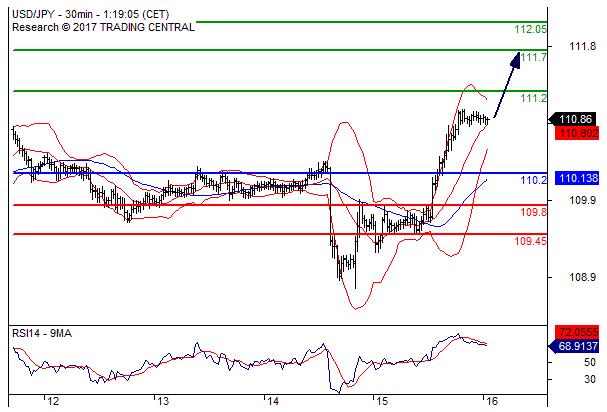Select the 111.7 resistance level label
The width and height of the screenshot is (607, 412).
click(x=533, y=57)
